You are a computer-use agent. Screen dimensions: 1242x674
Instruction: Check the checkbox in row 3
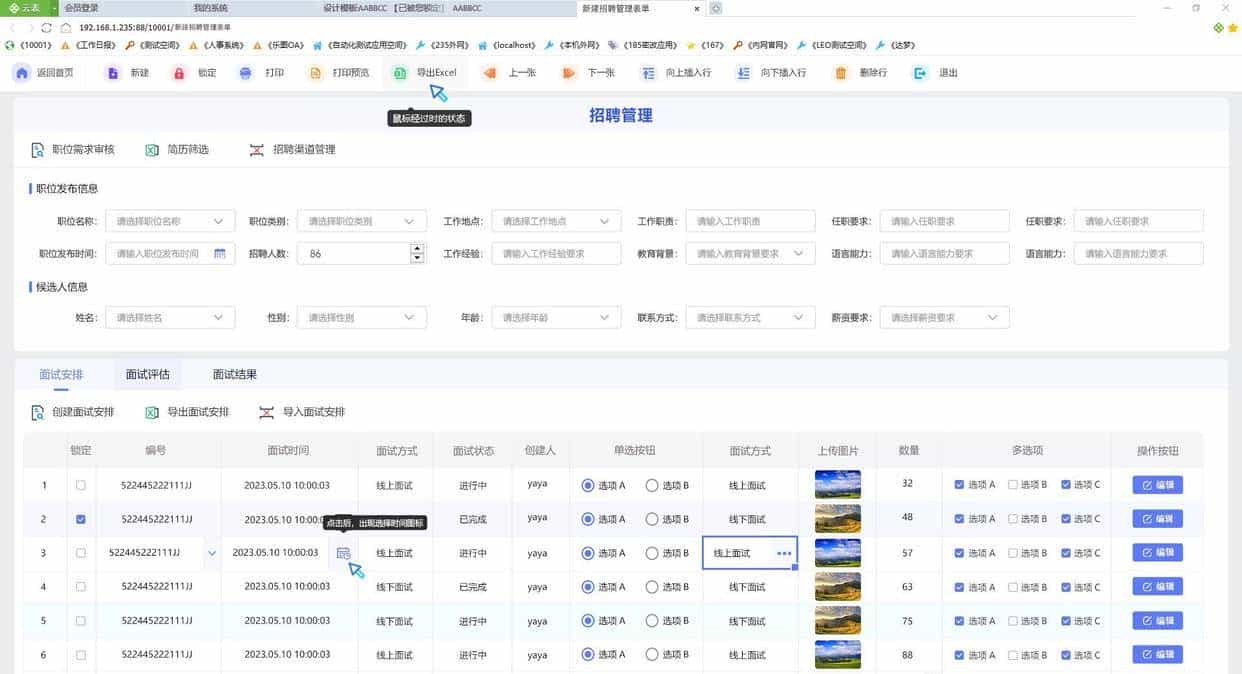pos(81,552)
